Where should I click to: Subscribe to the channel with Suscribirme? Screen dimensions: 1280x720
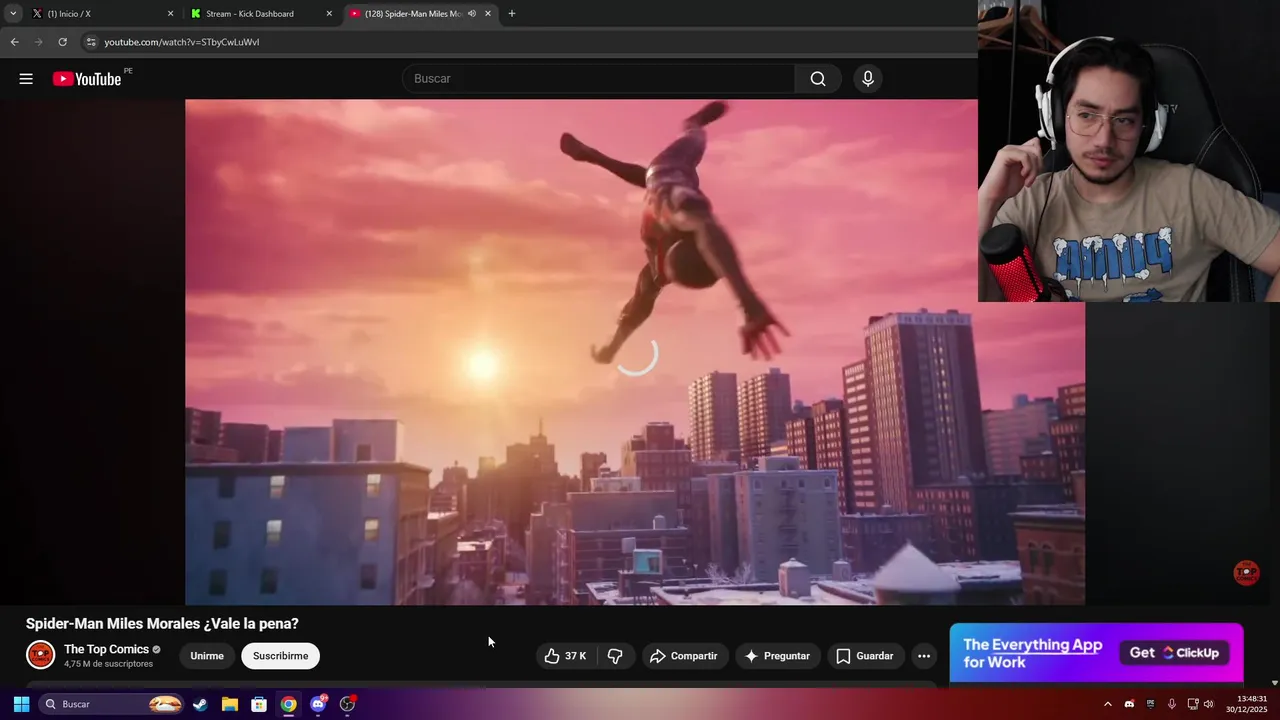tap(280, 656)
